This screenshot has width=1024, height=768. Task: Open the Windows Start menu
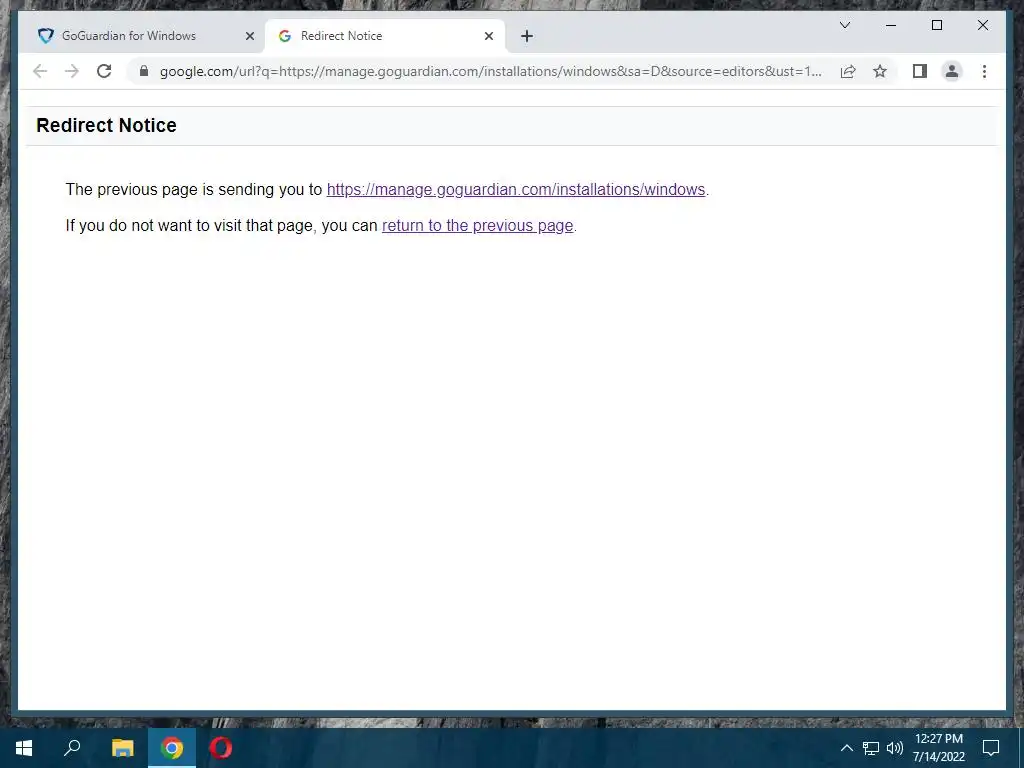point(24,748)
